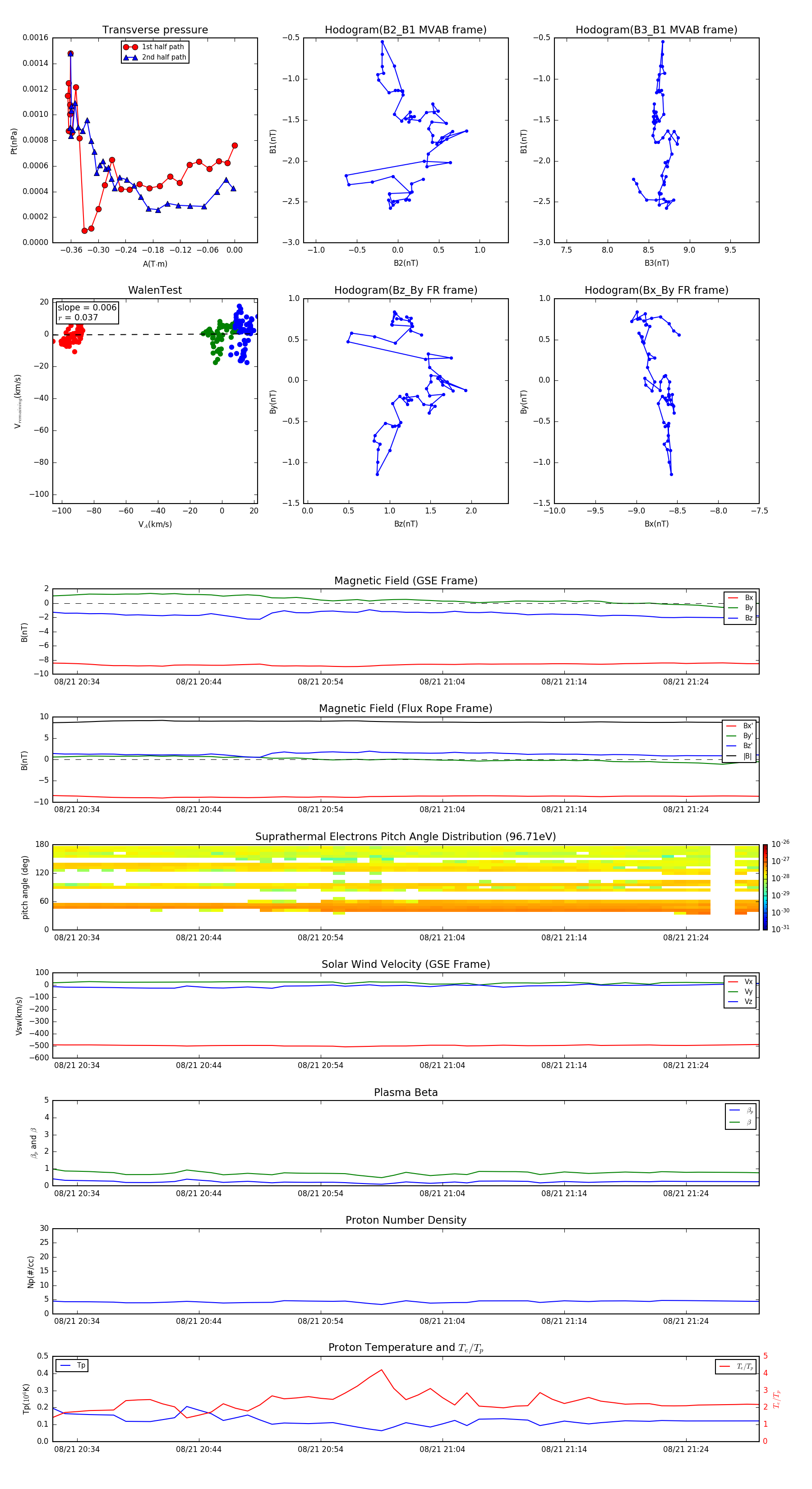Click 'Vx' in the solar wind velocity legend
The image size is (812, 1489).
740,981
